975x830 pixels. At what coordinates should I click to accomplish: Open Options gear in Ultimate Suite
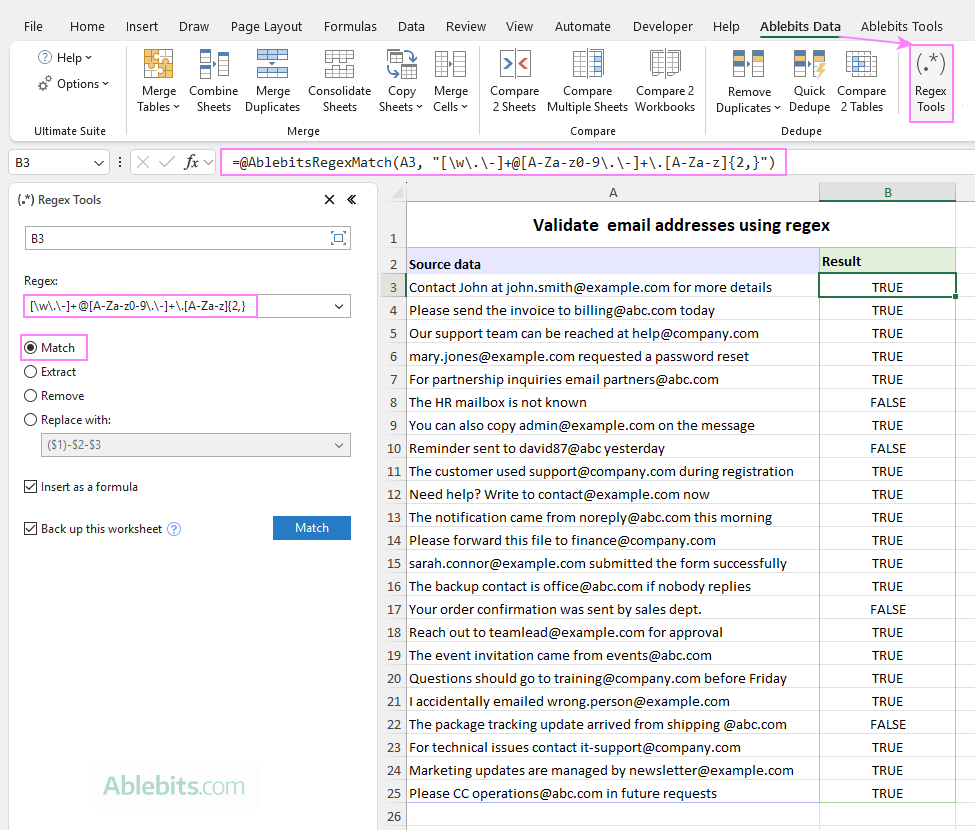45,83
